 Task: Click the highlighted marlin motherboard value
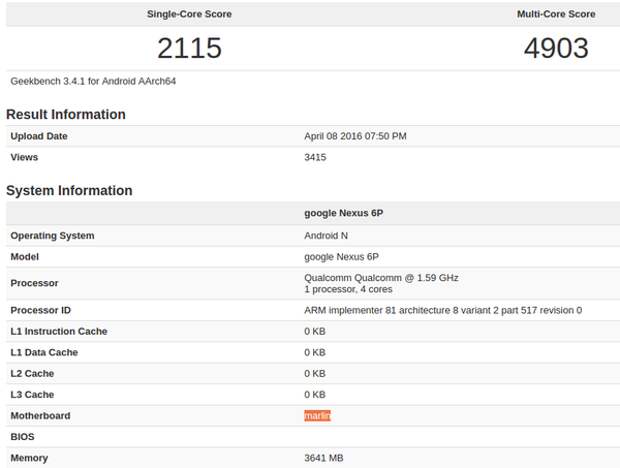click(317, 416)
